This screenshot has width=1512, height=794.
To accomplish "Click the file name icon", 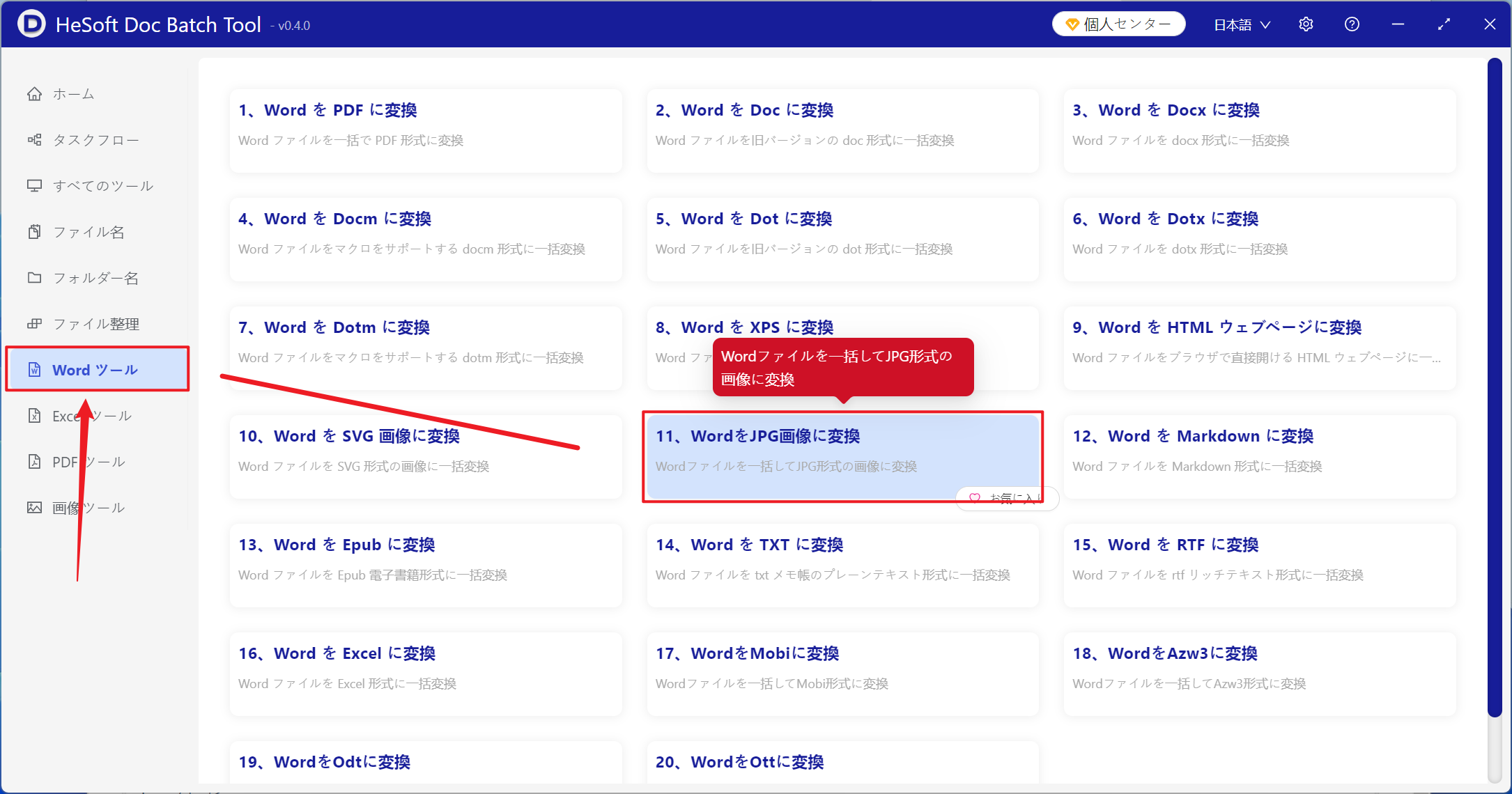I will [x=34, y=231].
